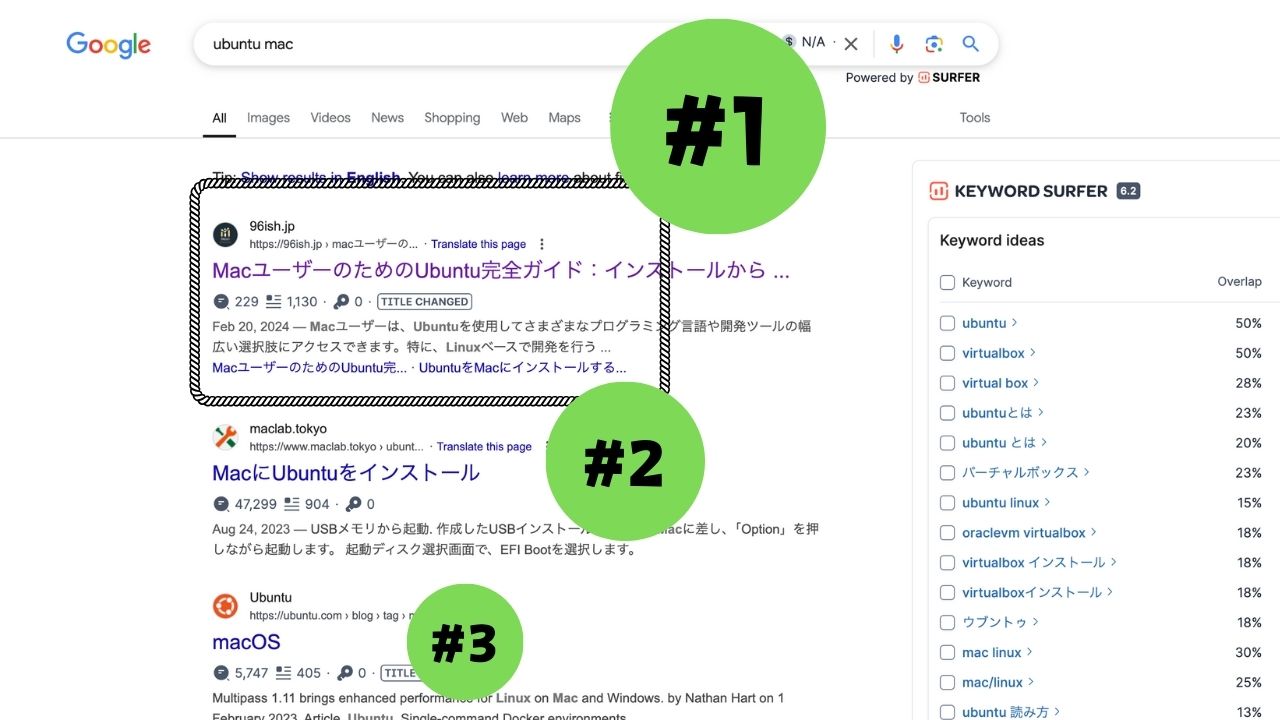Expand chevron next to ubuntu linux
This screenshot has width=1280, height=720.
pyautogui.click(x=1047, y=502)
